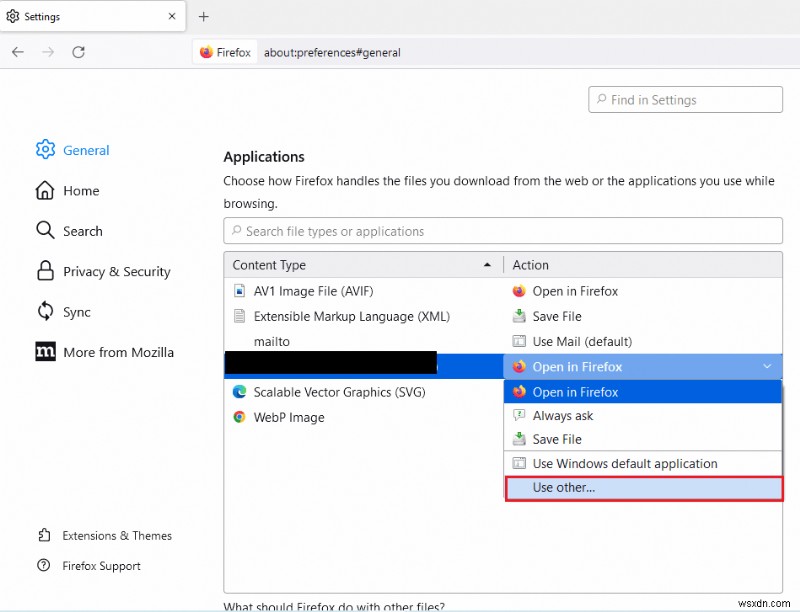
Task: Open Firefox Support
Action: 97,565
